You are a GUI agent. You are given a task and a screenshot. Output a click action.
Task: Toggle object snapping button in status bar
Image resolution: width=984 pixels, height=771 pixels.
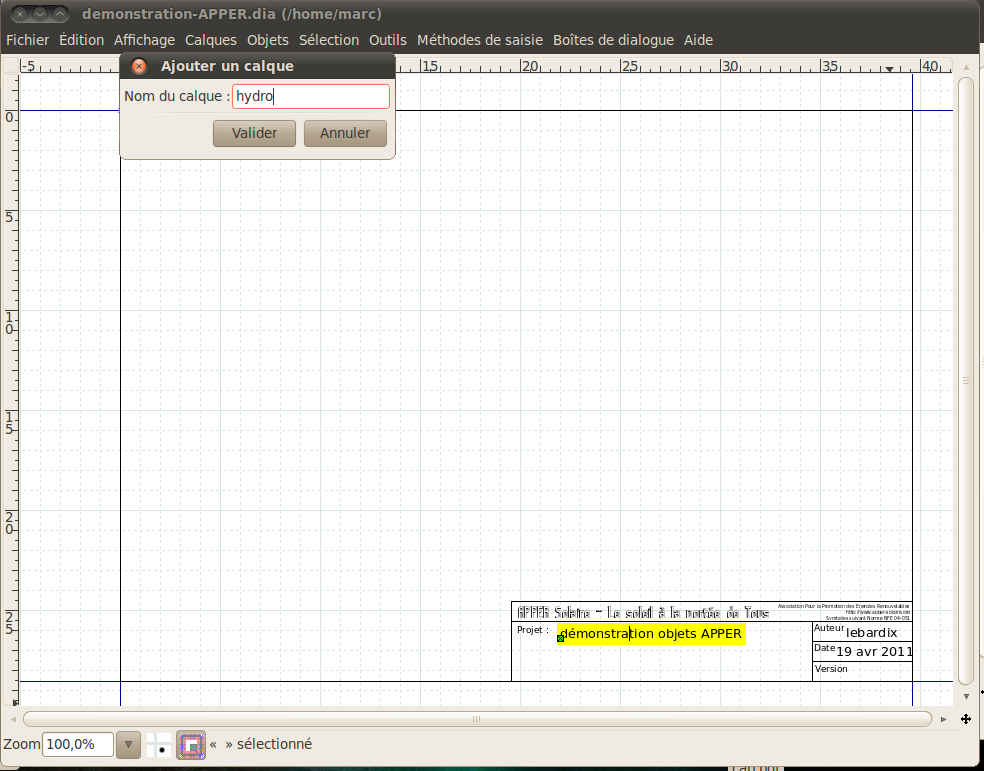point(191,744)
